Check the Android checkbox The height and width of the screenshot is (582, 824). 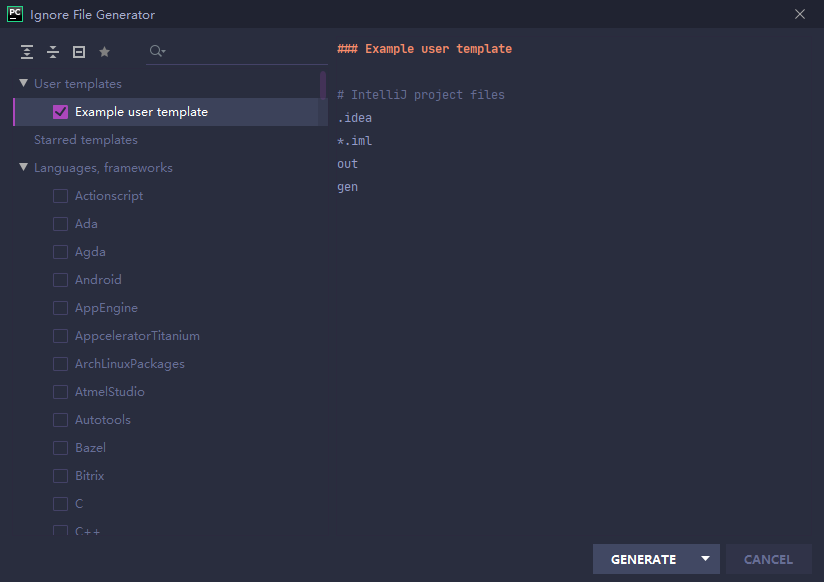(x=60, y=280)
